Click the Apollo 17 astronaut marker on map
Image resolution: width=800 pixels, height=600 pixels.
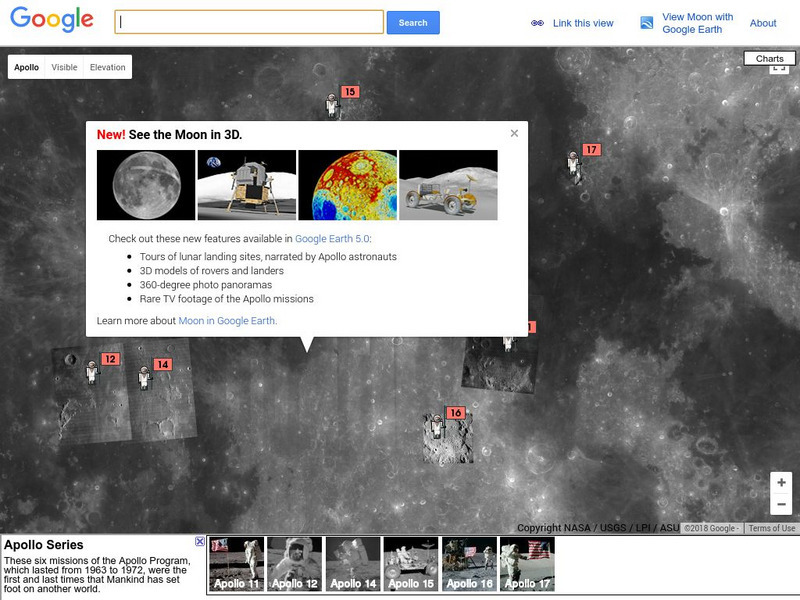click(x=574, y=165)
